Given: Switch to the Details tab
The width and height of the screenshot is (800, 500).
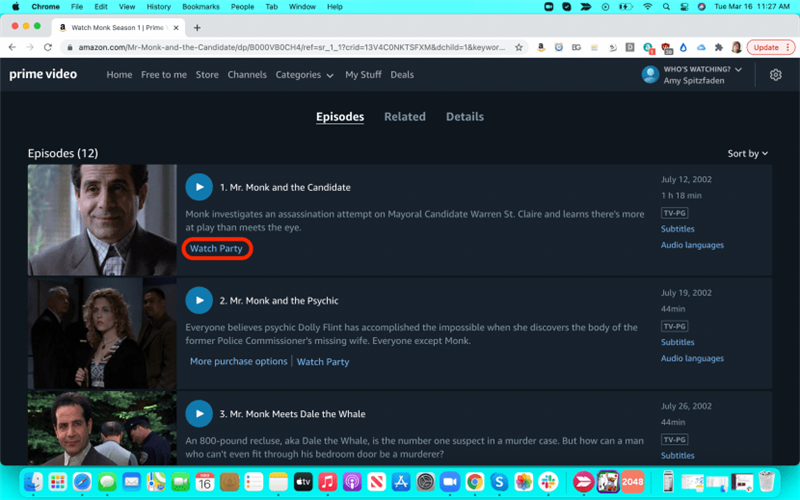Looking at the screenshot, I should pos(465,117).
